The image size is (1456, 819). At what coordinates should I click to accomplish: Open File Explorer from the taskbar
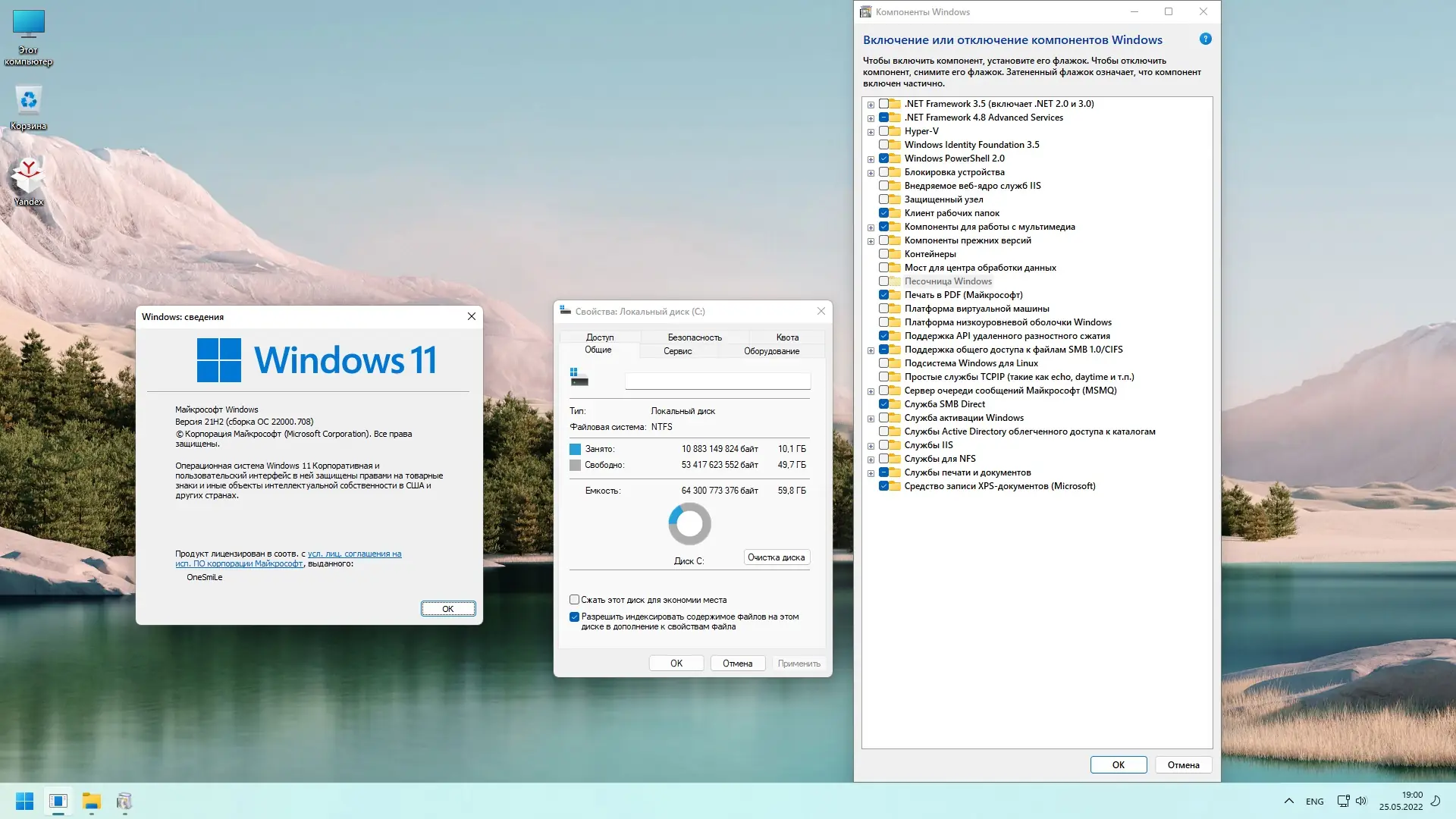coord(91,801)
